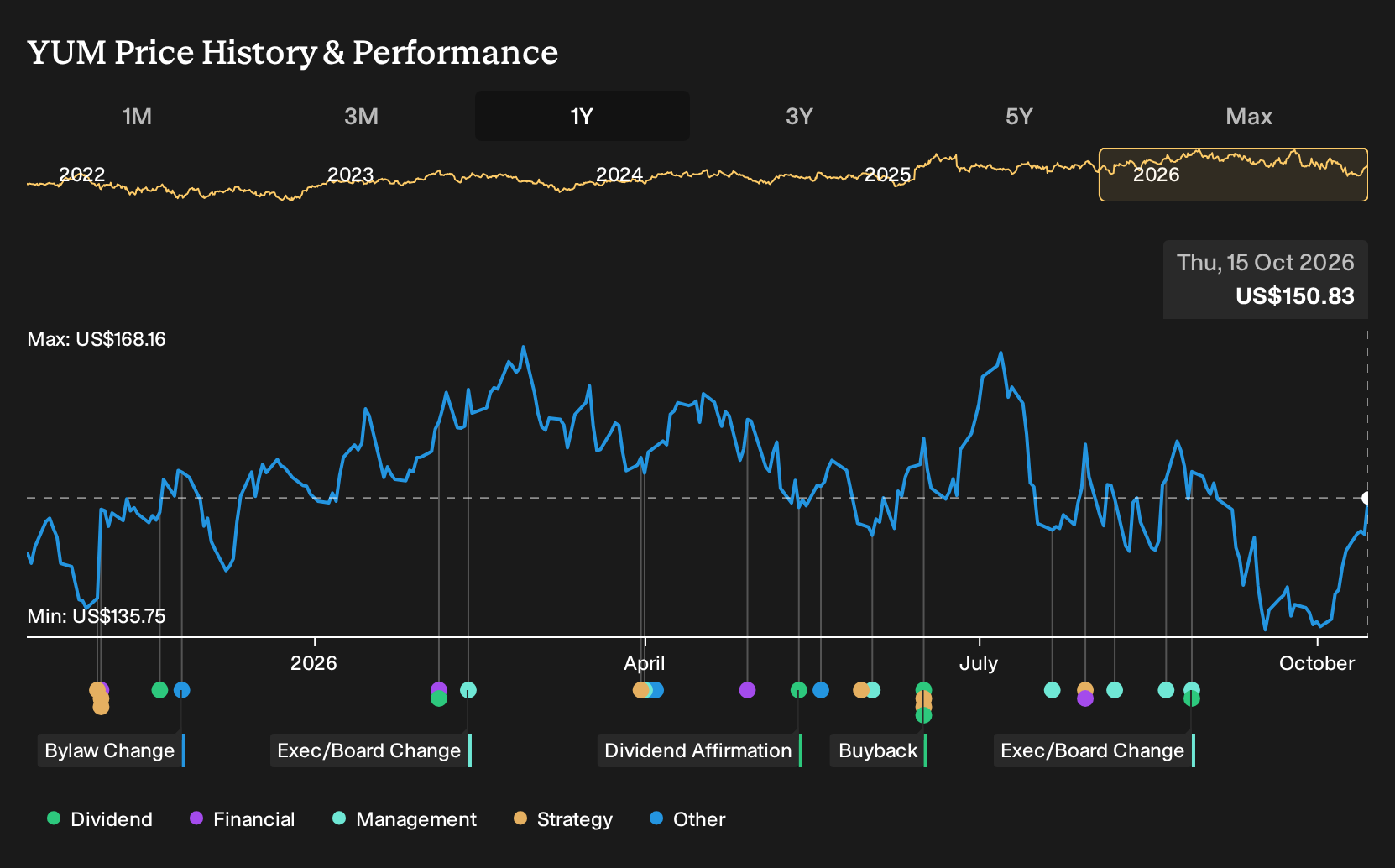Select the purple Financial marker between April and July
This screenshot has height=868, width=1395.
747,690
